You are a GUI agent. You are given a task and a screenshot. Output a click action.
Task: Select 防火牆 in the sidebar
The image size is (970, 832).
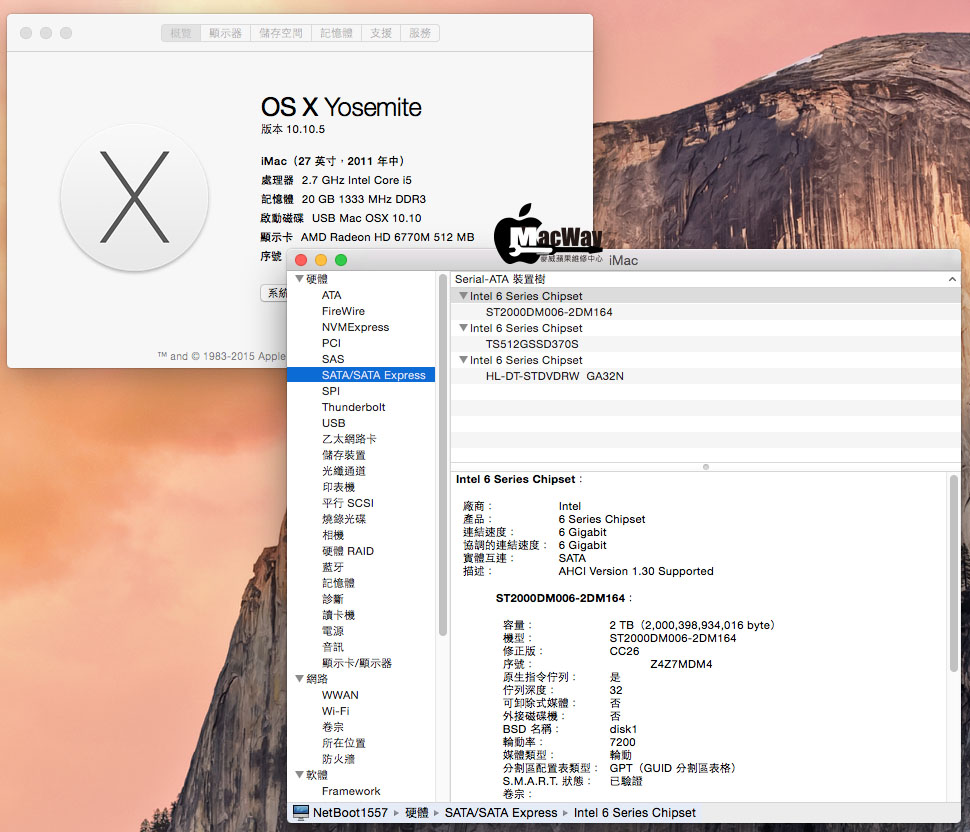338,759
